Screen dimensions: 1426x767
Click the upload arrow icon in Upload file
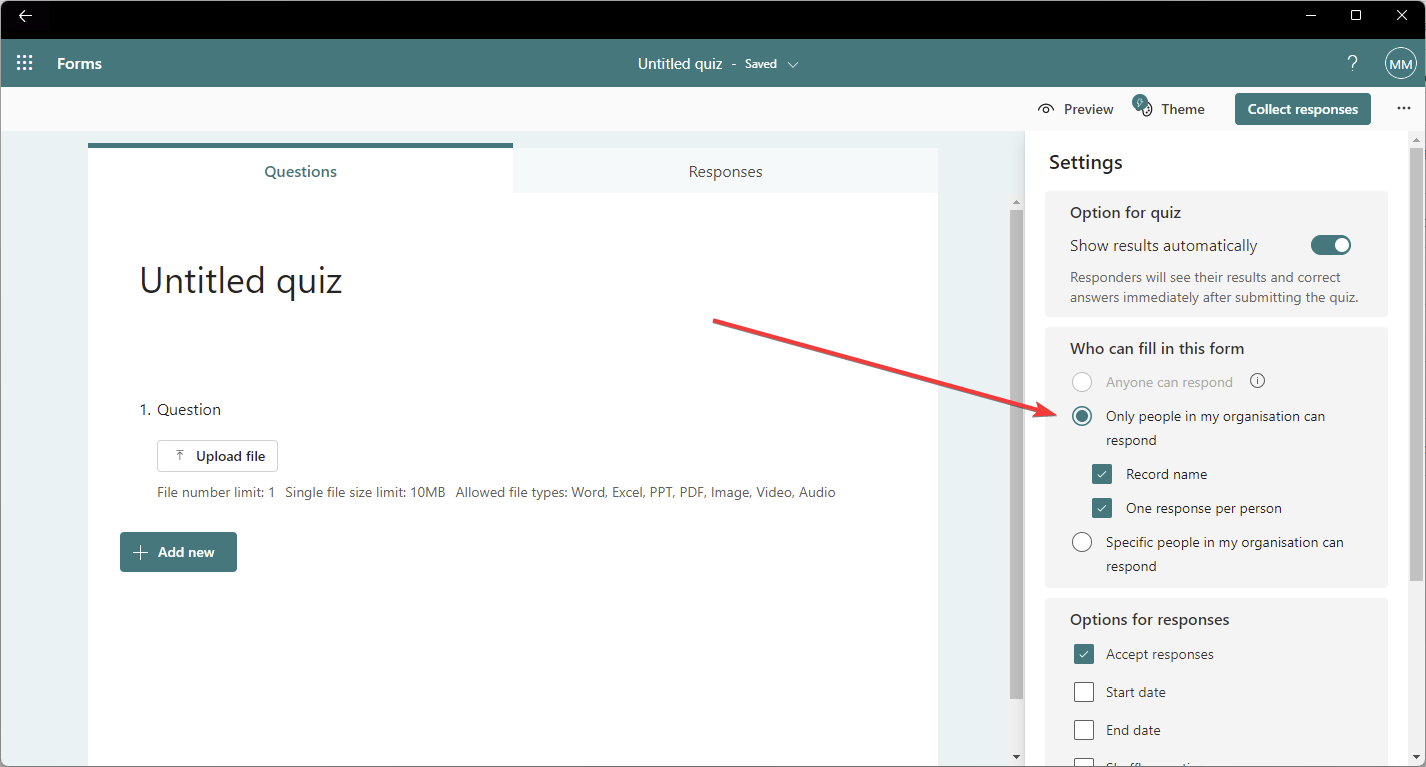click(x=179, y=455)
